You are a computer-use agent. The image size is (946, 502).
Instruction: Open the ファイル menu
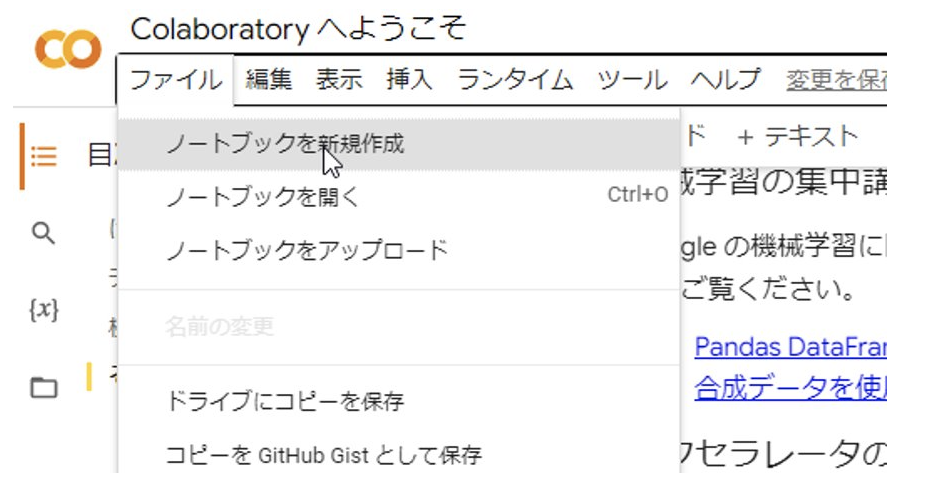click(x=176, y=80)
